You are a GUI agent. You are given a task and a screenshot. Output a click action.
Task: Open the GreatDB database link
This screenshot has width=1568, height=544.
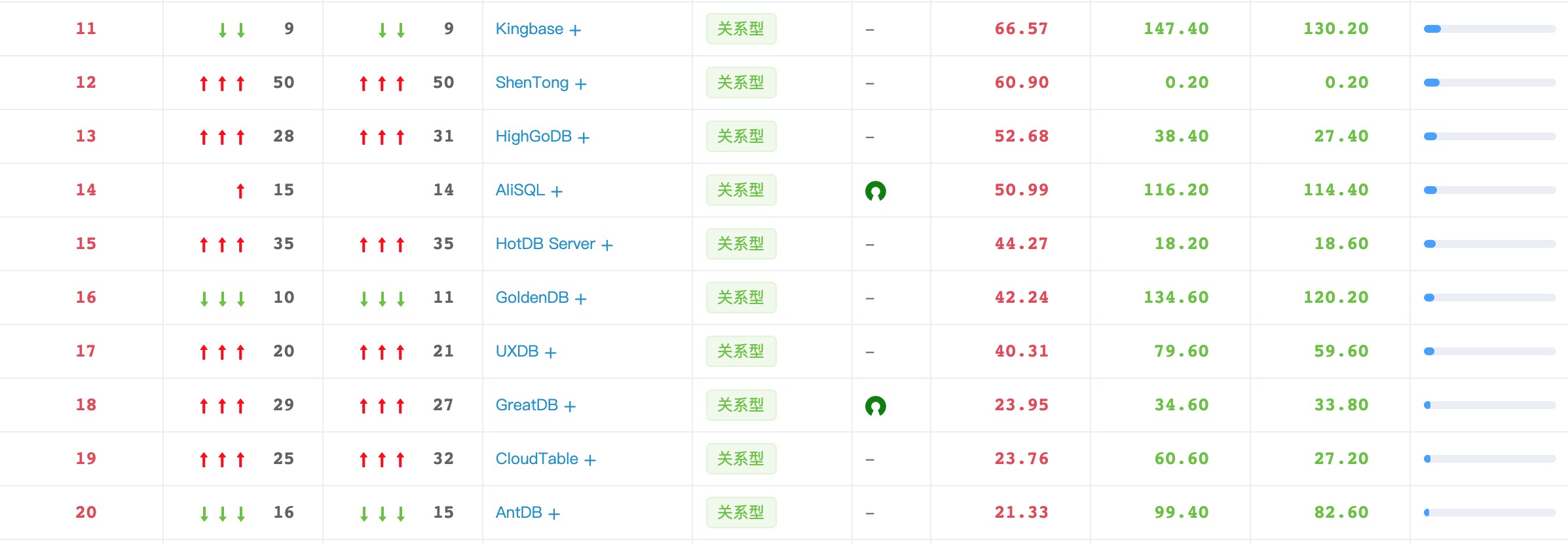pos(527,405)
